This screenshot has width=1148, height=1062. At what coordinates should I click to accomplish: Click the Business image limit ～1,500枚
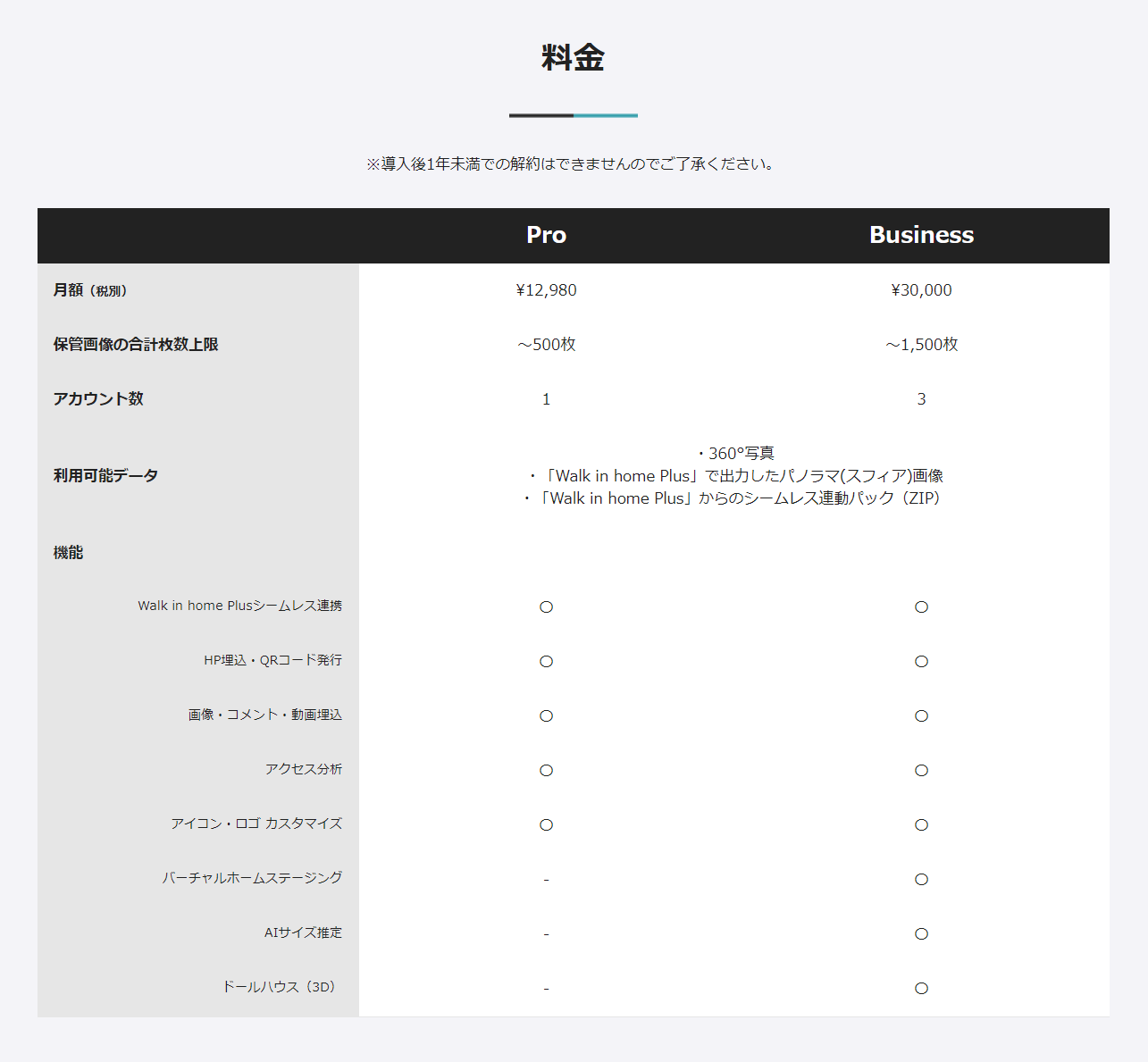[921, 345]
